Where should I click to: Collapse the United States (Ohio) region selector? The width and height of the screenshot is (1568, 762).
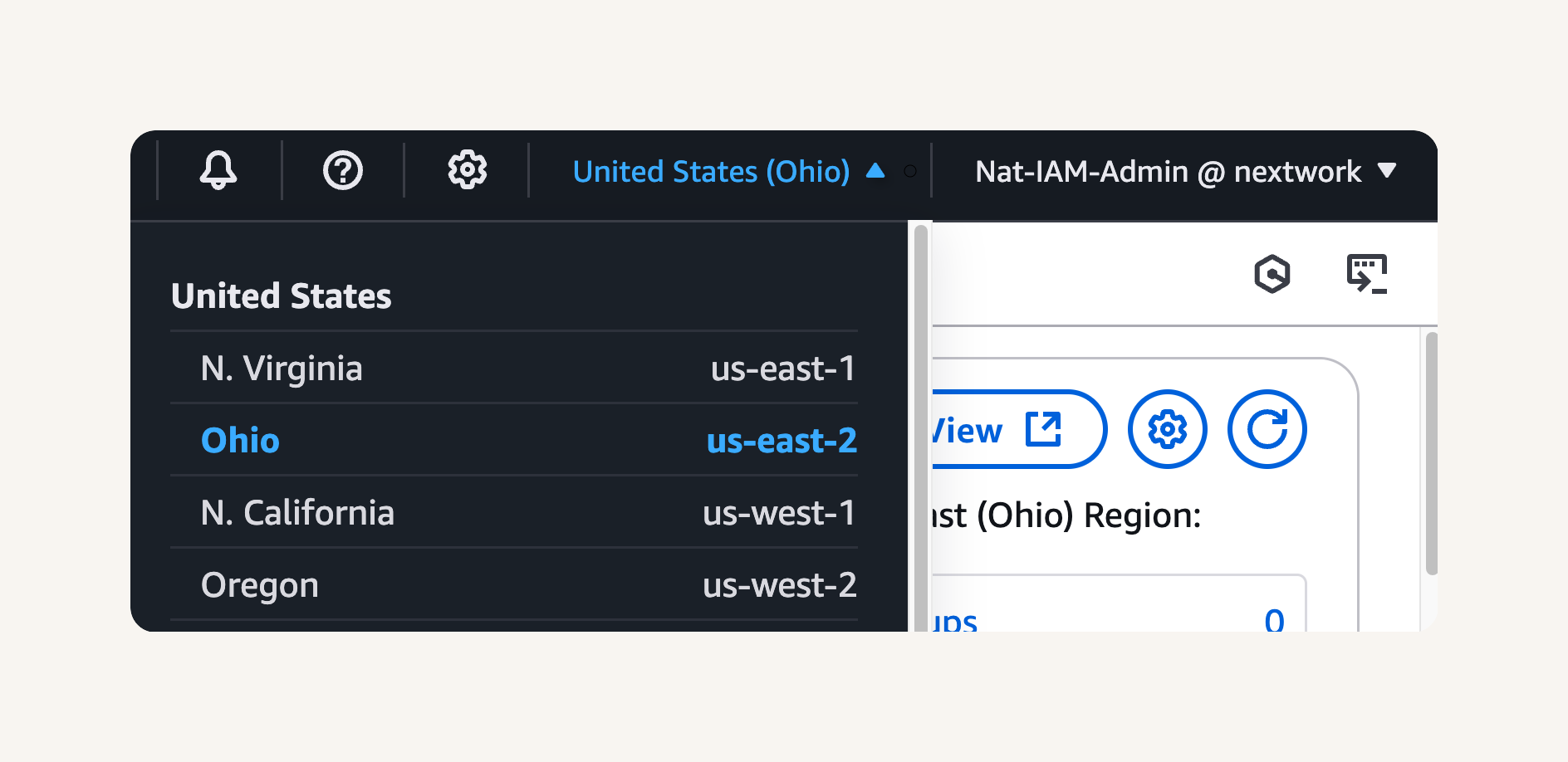tap(728, 171)
